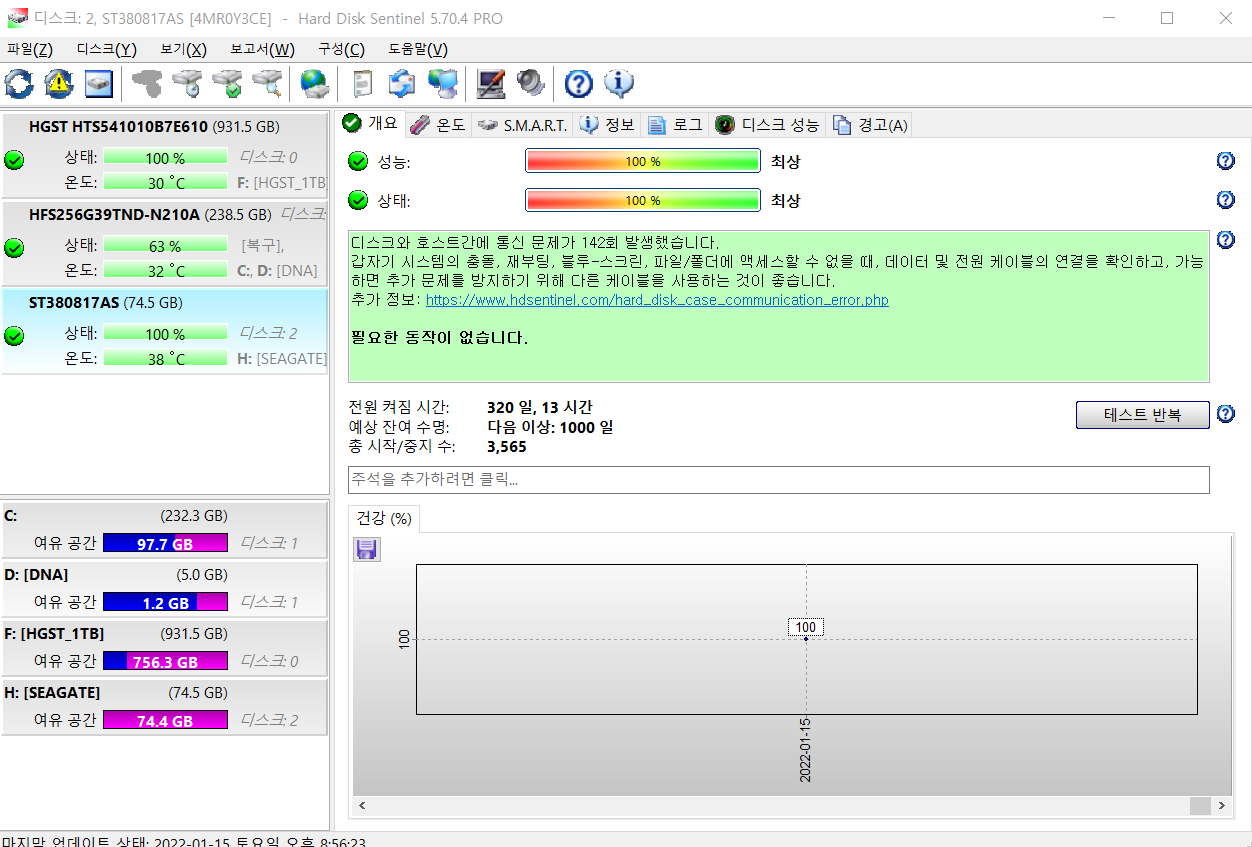The height and width of the screenshot is (847, 1252).
Task: Click the C: free space bar 97.7 GB
Action: coord(165,543)
